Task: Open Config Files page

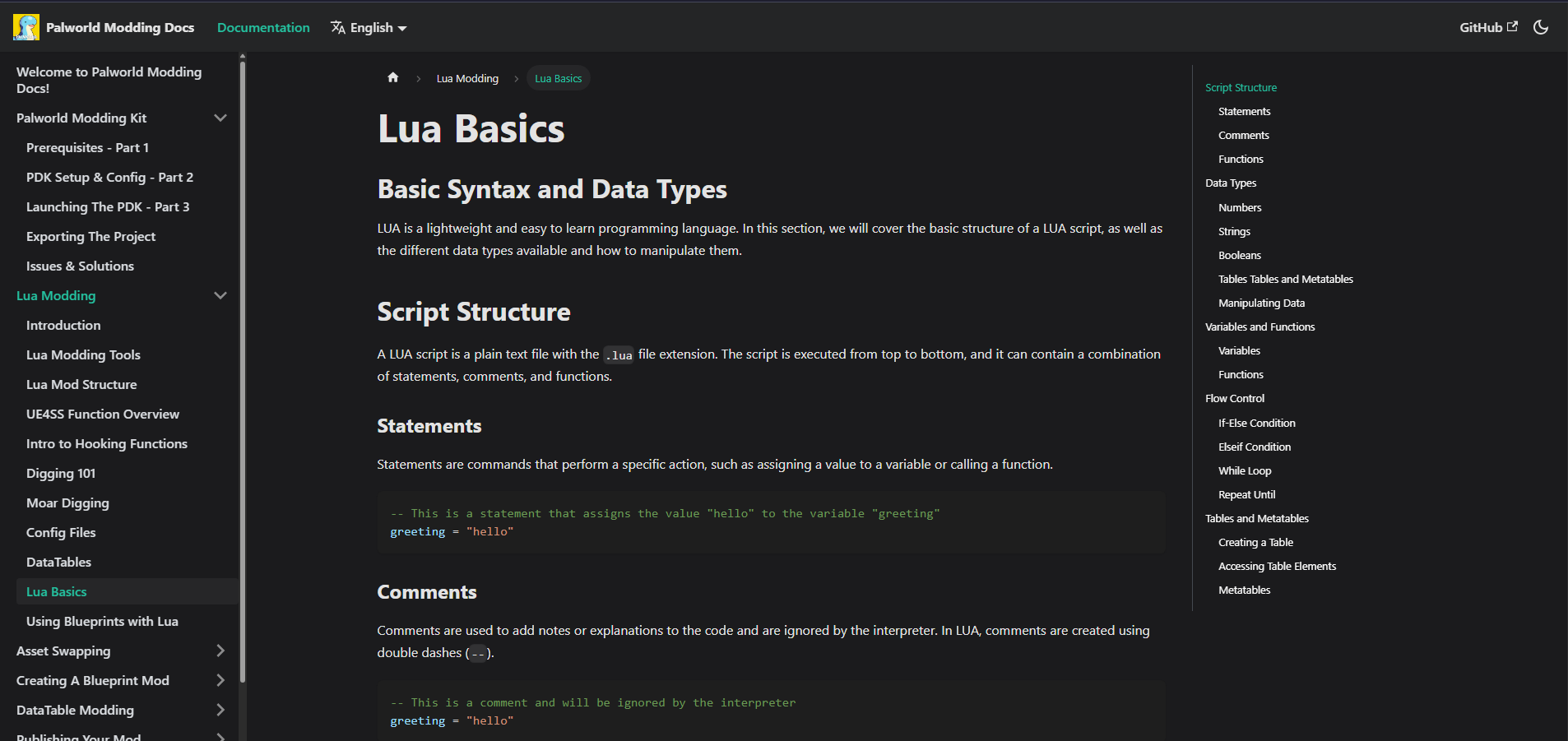Action: (61, 532)
